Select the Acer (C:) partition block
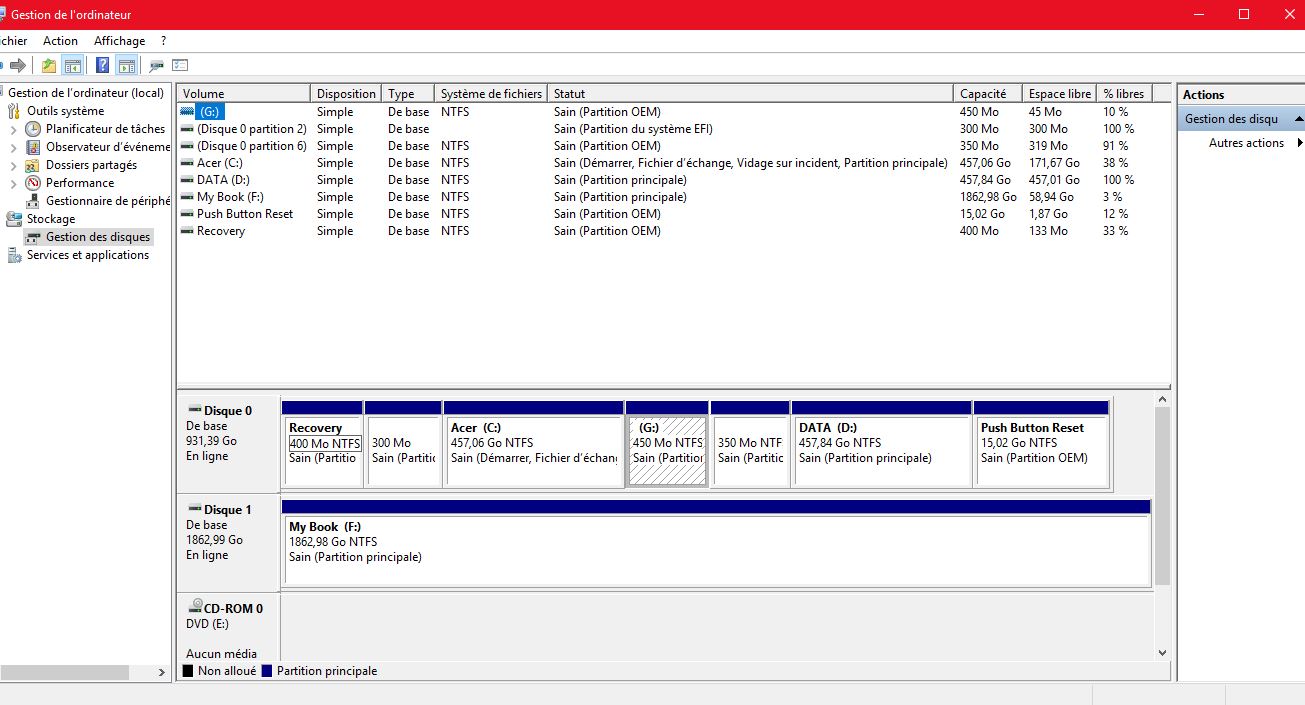 pos(534,450)
